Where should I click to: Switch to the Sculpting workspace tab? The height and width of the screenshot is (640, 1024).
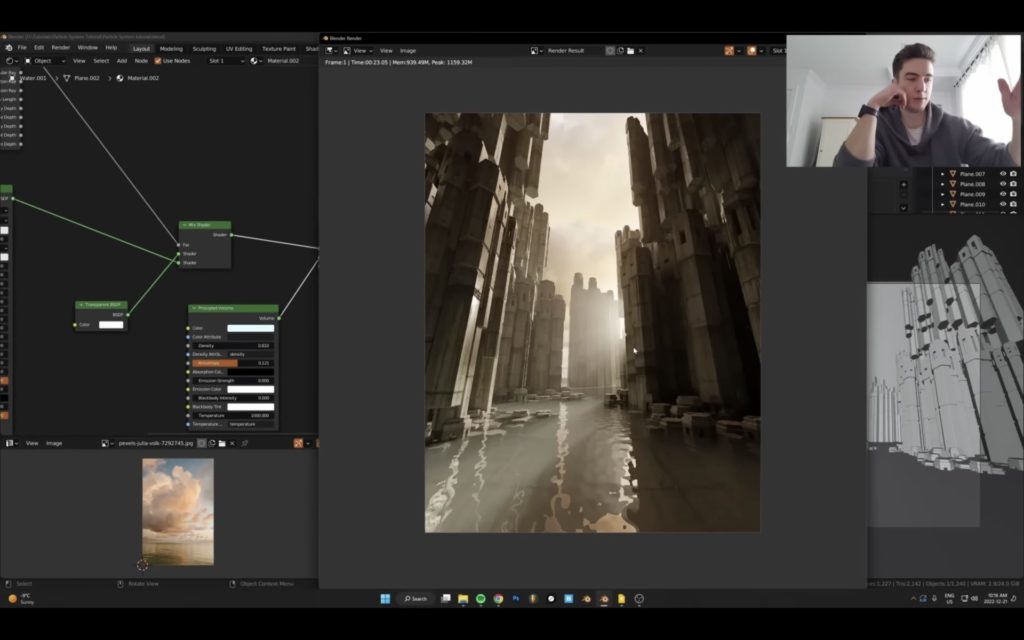[204, 48]
